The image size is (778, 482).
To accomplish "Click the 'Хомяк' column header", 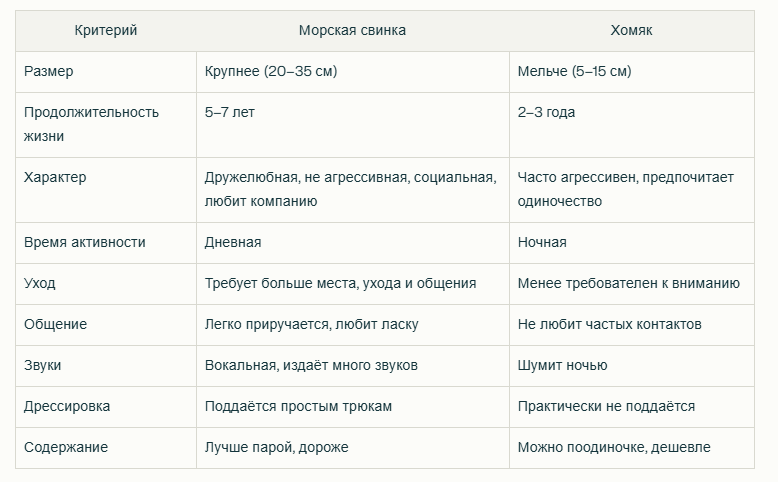I will [x=631, y=31].
